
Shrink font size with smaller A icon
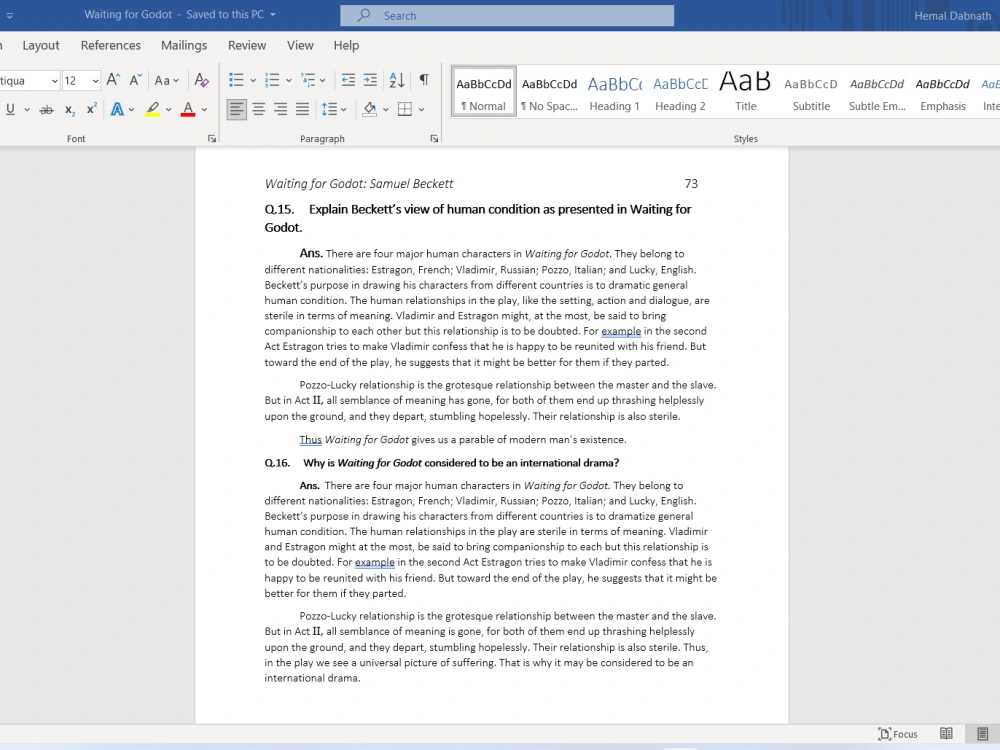135,80
